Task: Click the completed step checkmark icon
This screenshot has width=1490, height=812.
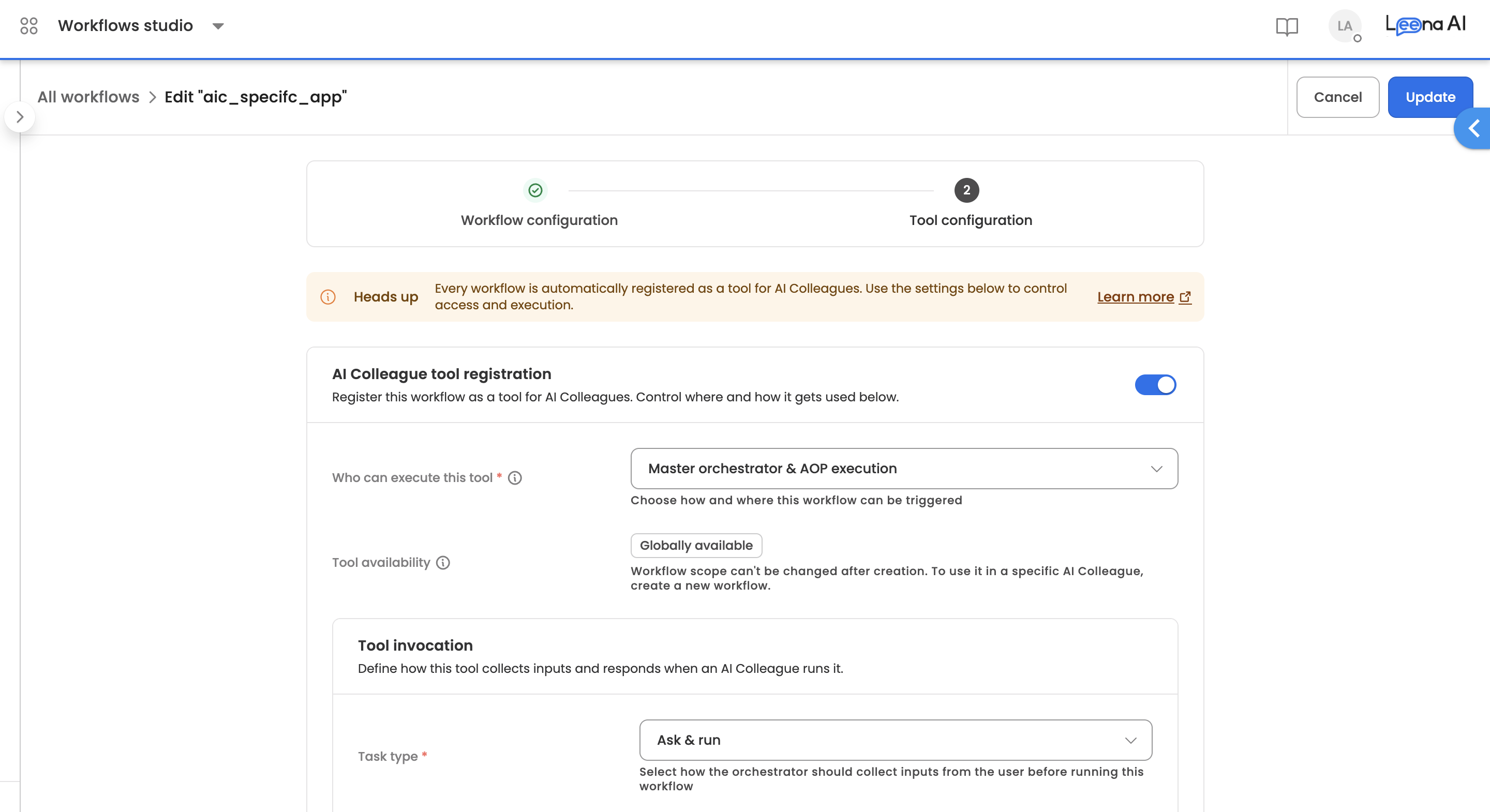Action: click(535, 190)
